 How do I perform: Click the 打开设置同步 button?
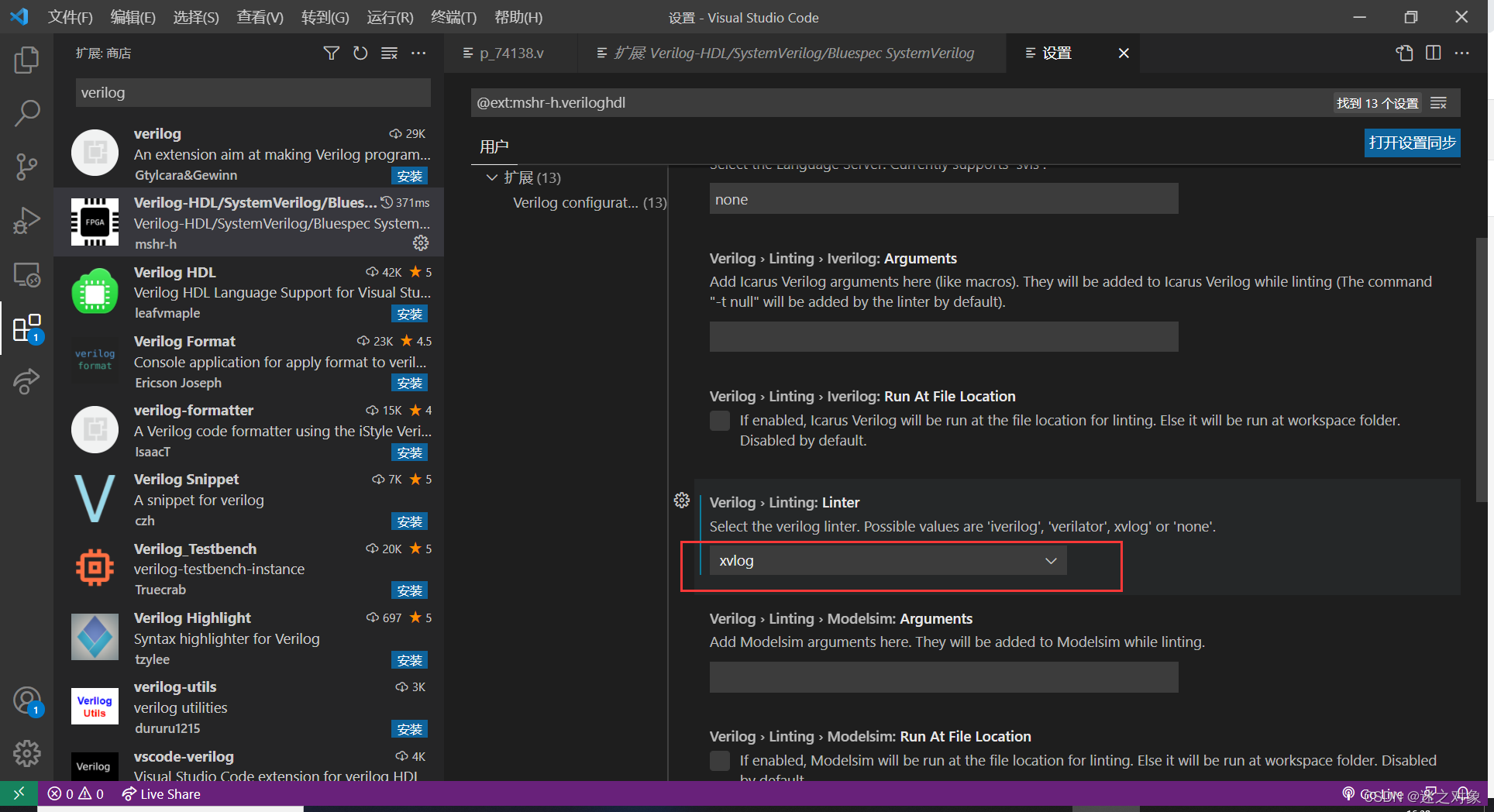pyautogui.click(x=1412, y=143)
